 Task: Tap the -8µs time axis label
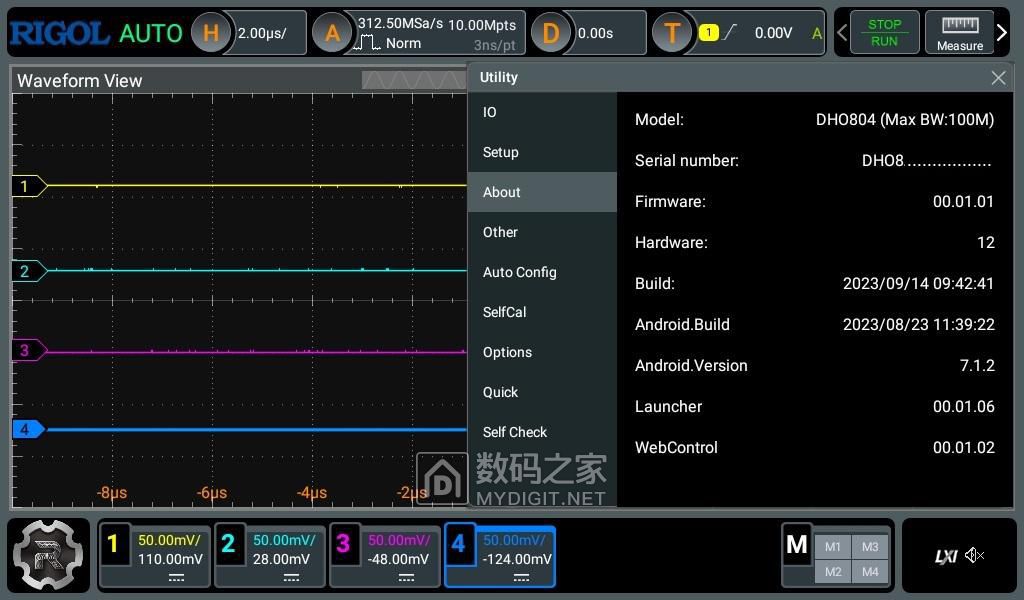[x=112, y=493]
